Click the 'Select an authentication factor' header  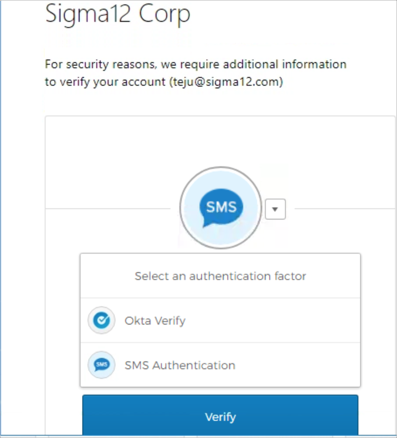click(x=220, y=276)
